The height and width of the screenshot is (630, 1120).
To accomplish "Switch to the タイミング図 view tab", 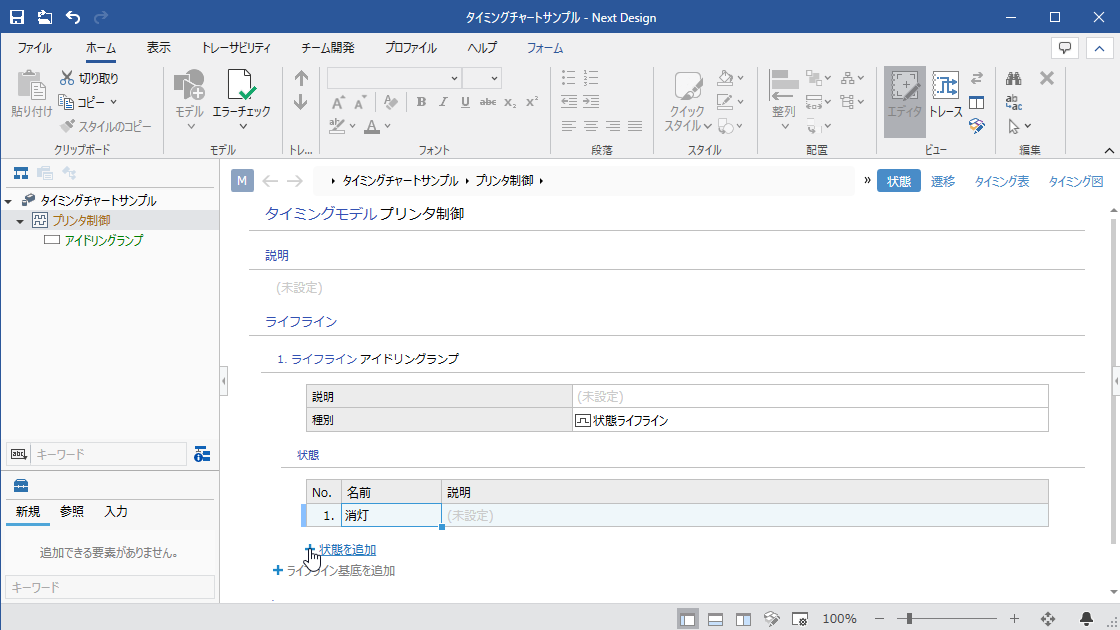I will [x=1076, y=181].
